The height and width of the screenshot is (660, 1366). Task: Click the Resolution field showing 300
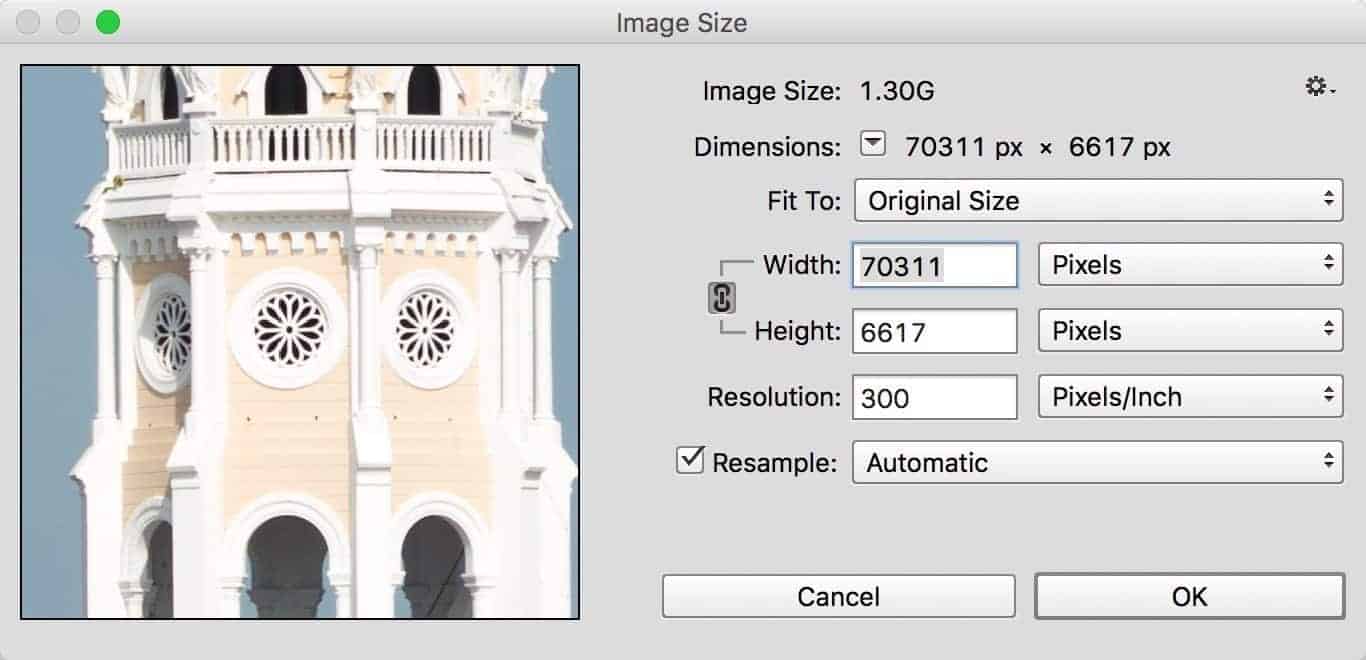coord(935,397)
